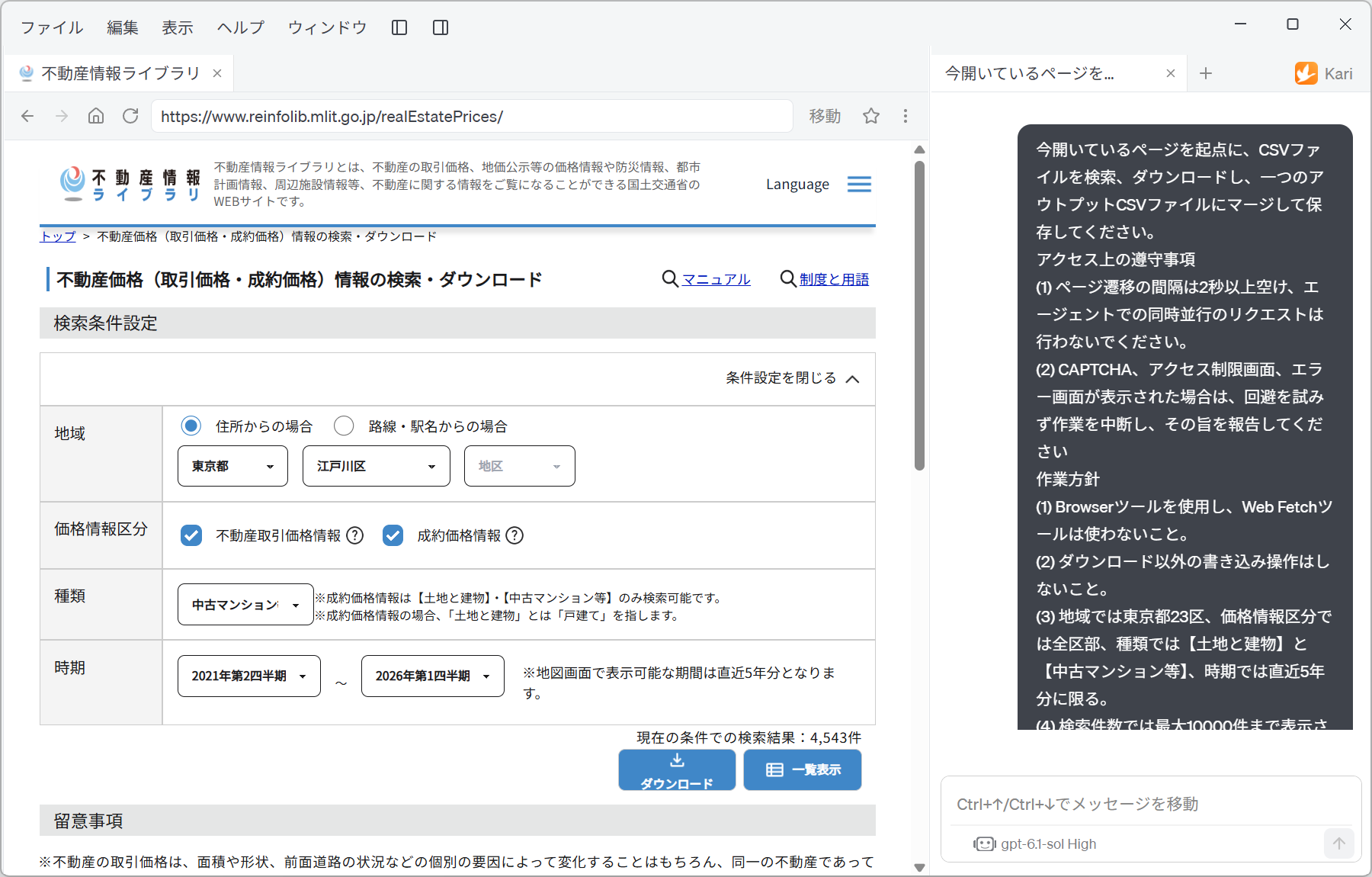The width and height of the screenshot is (1372, 877).
Task: Open the ウィンドウ menu
Action: pos(327,27)
